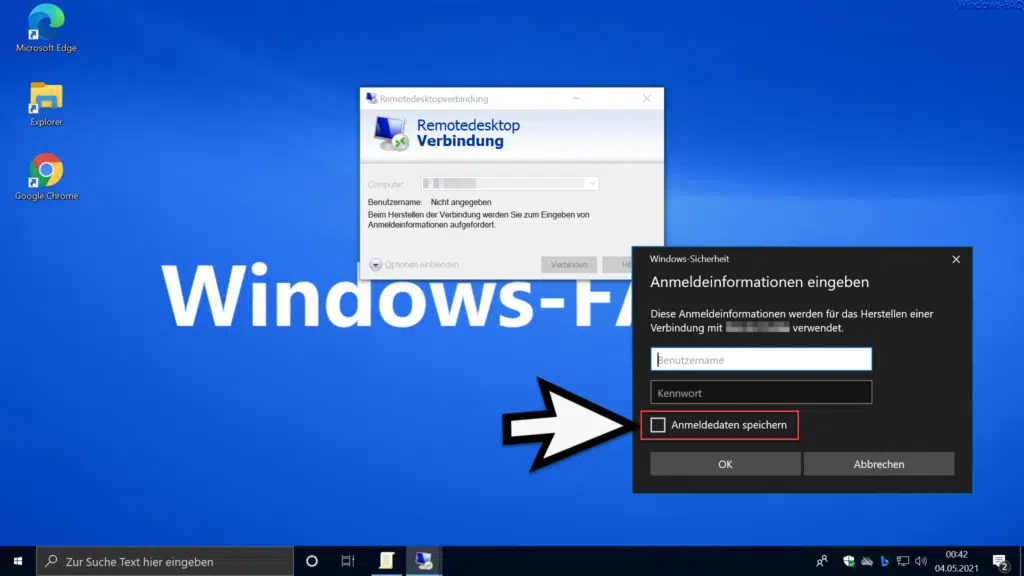Image resolution: width=1024 pixels, height=576 pixels.
Task: Click the Verbinden button
Action: (569, 265)
